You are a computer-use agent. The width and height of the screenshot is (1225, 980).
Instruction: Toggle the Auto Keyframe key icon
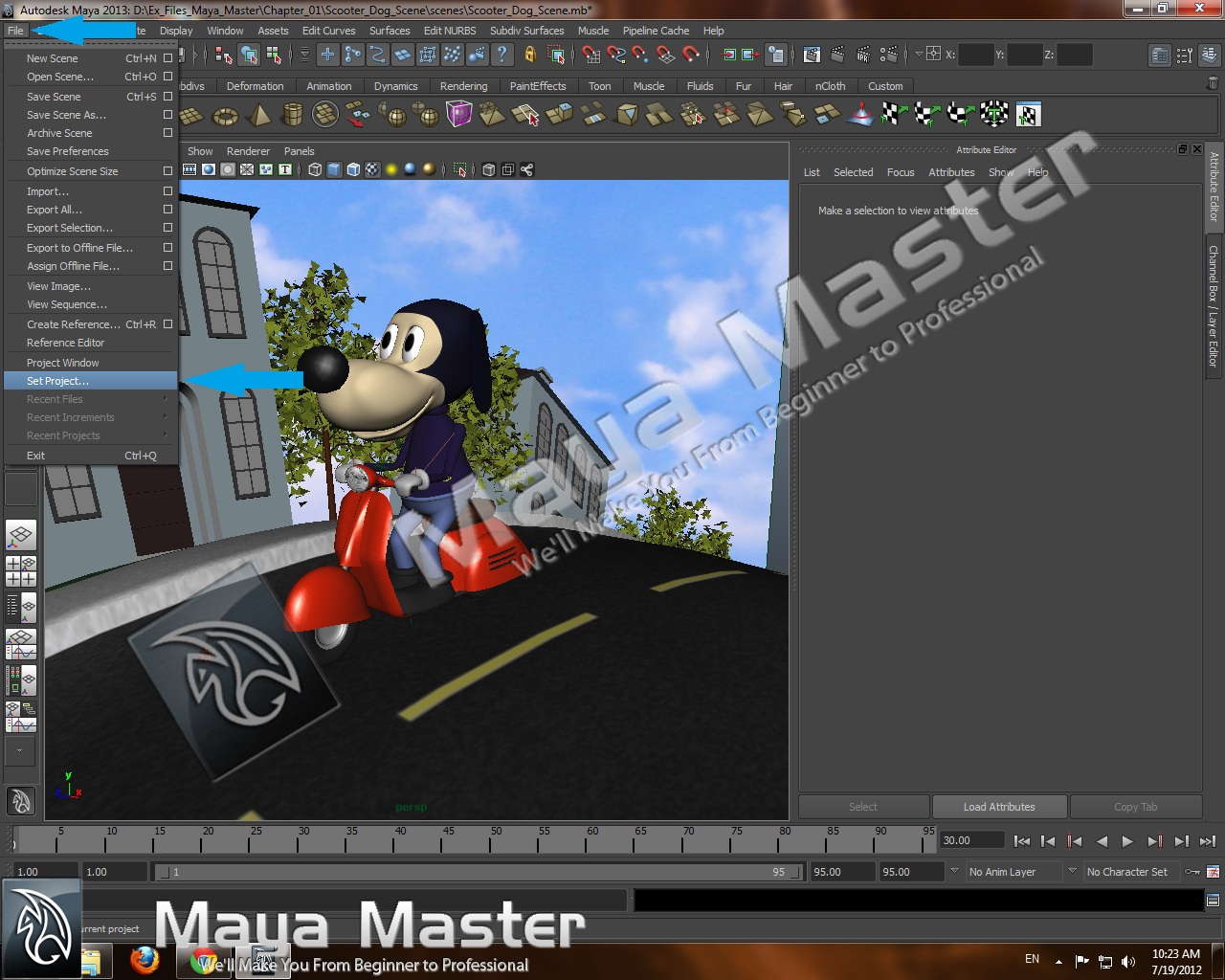[x=1192, y=872]
